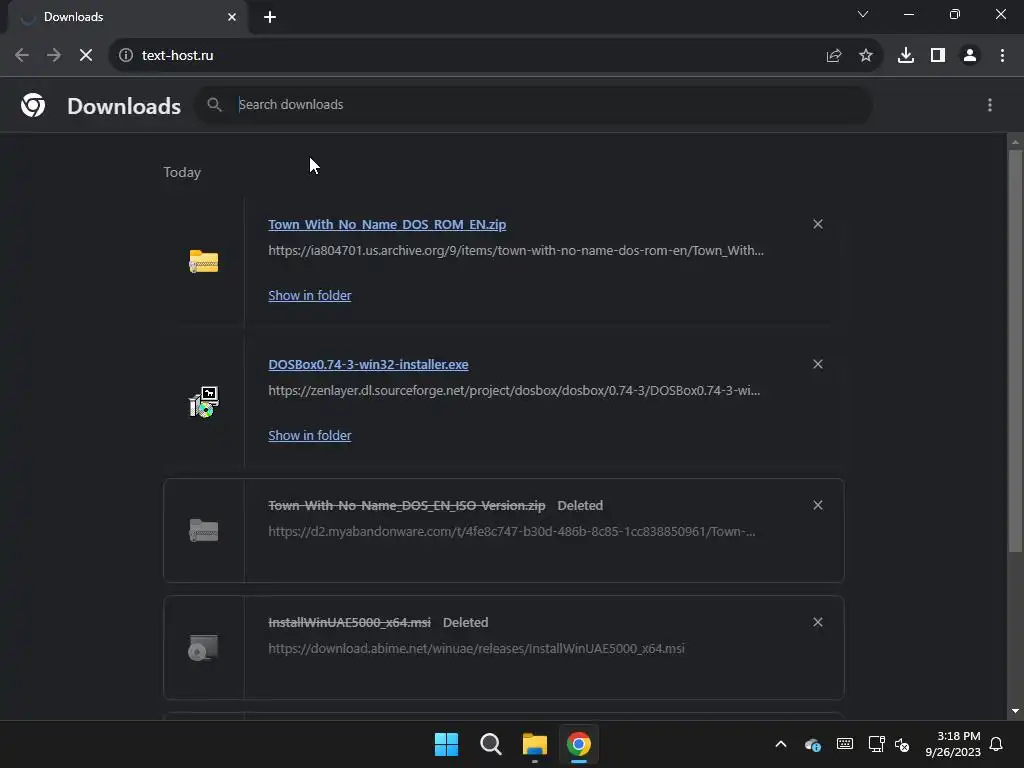1024x768 pixels.
Task: Click the touch keyboard tray icon
Action: coord(844,744)
